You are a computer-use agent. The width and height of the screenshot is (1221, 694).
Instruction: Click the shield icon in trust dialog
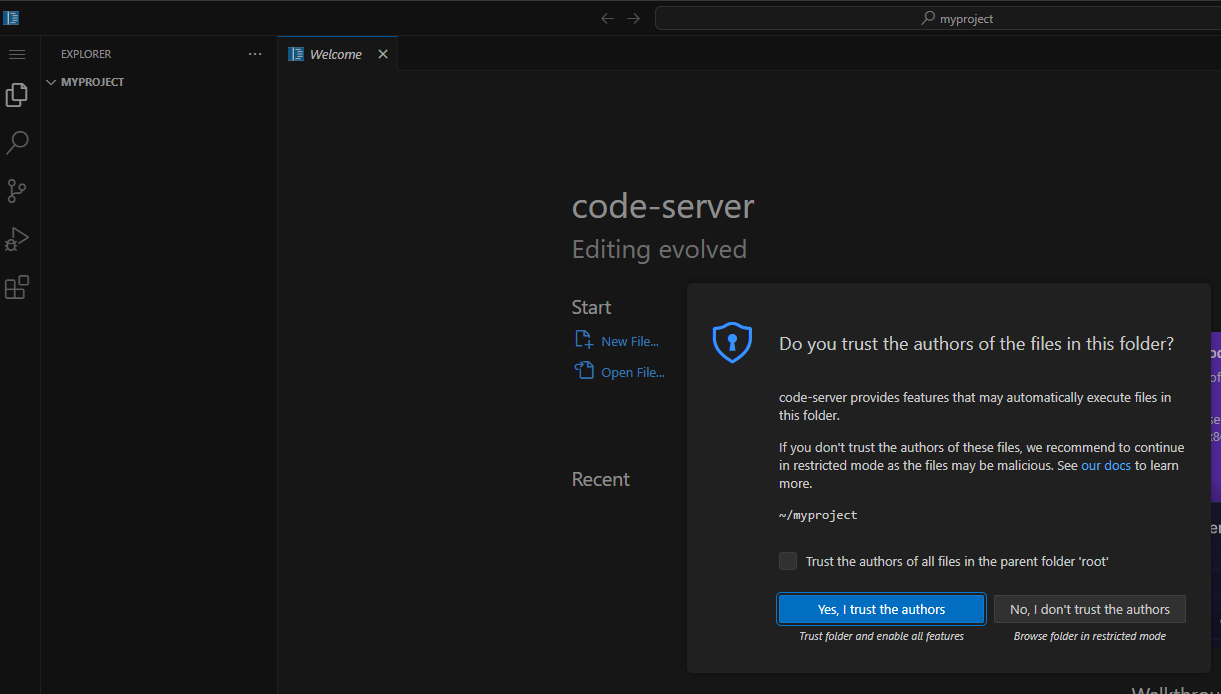[731, 343]
